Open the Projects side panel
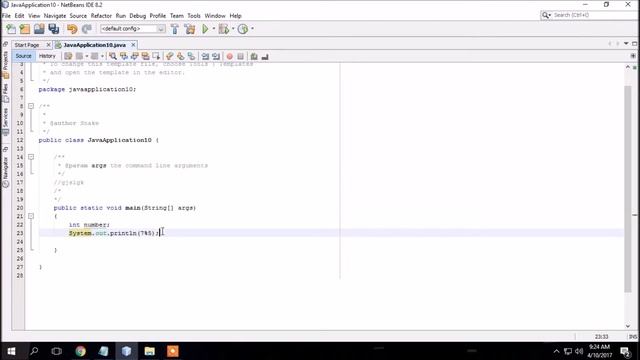 5,64
